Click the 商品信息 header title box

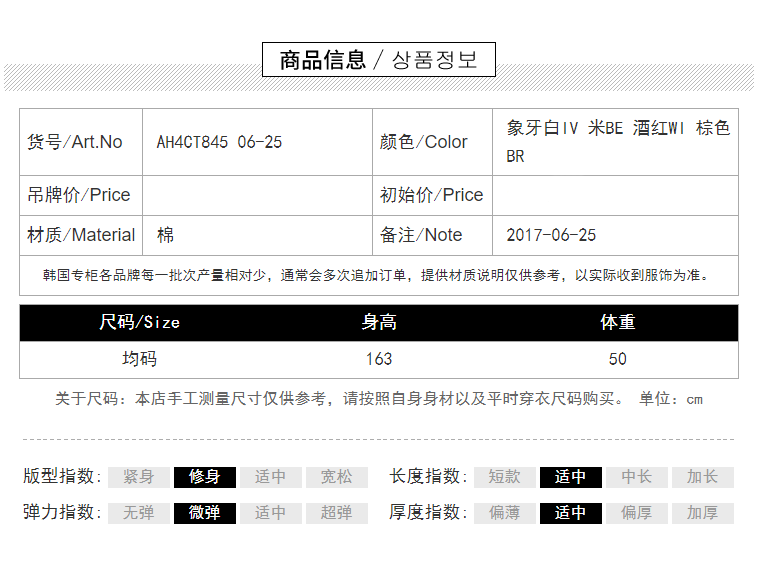point(379,60)
